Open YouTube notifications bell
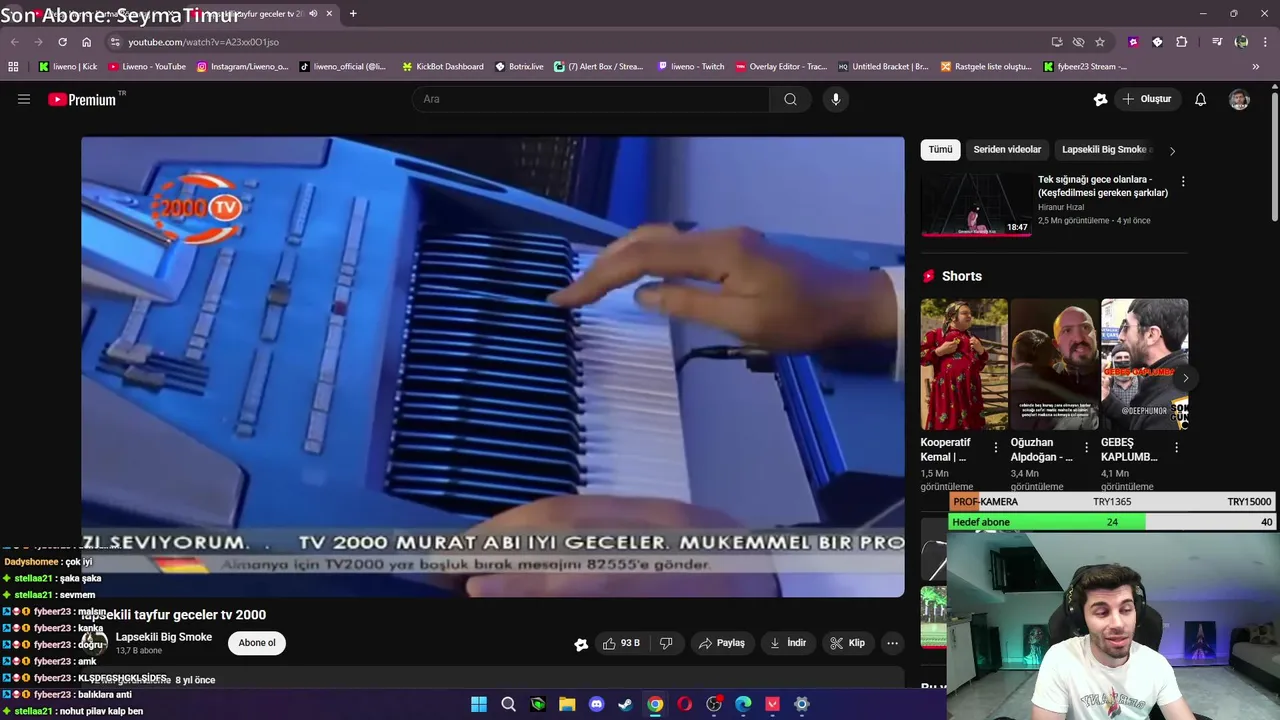 (1200, 99)
